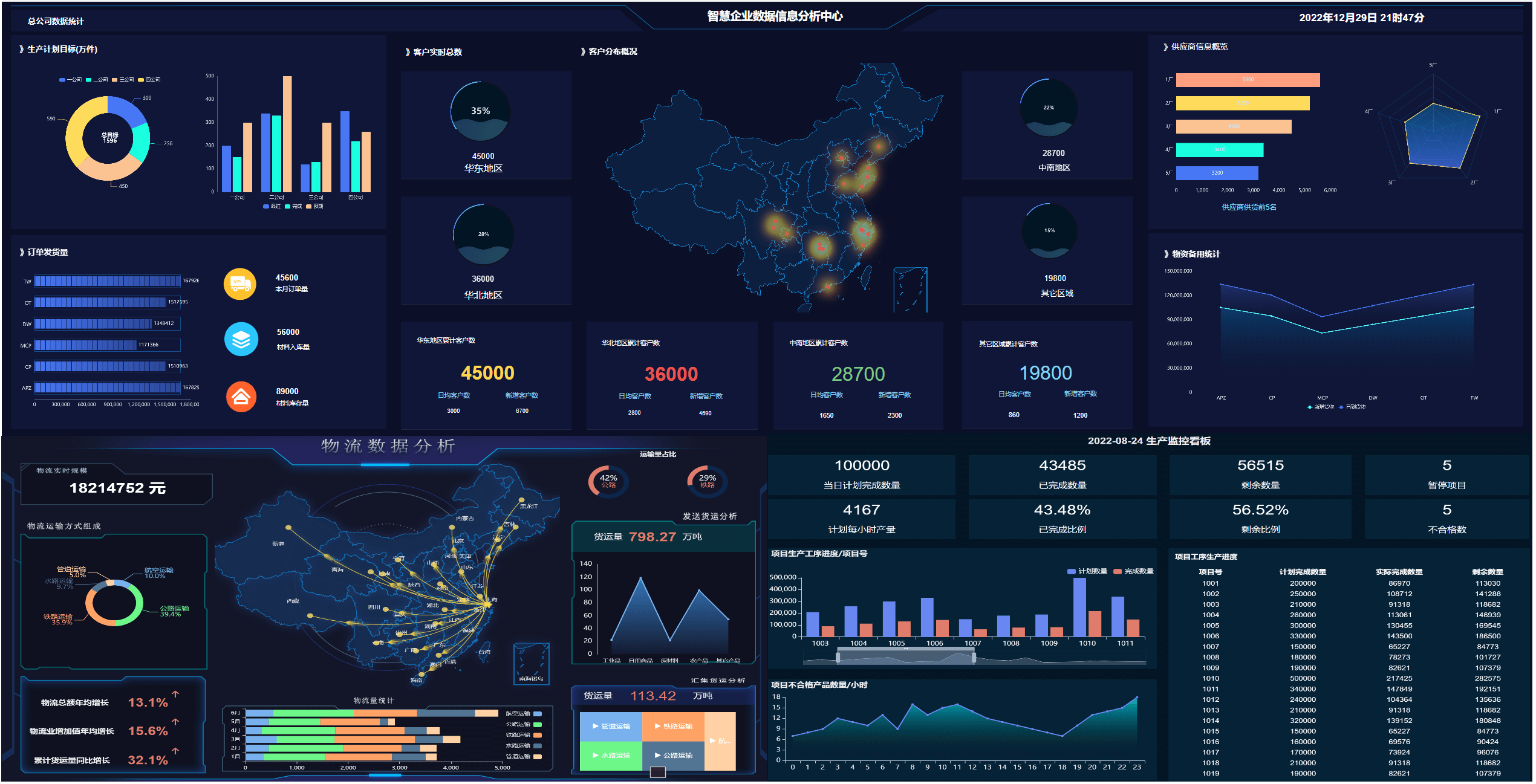Click the 100000 当日计划完成数量 card
The width and height of the screenshot is (1536, 784).
[862, 475]
